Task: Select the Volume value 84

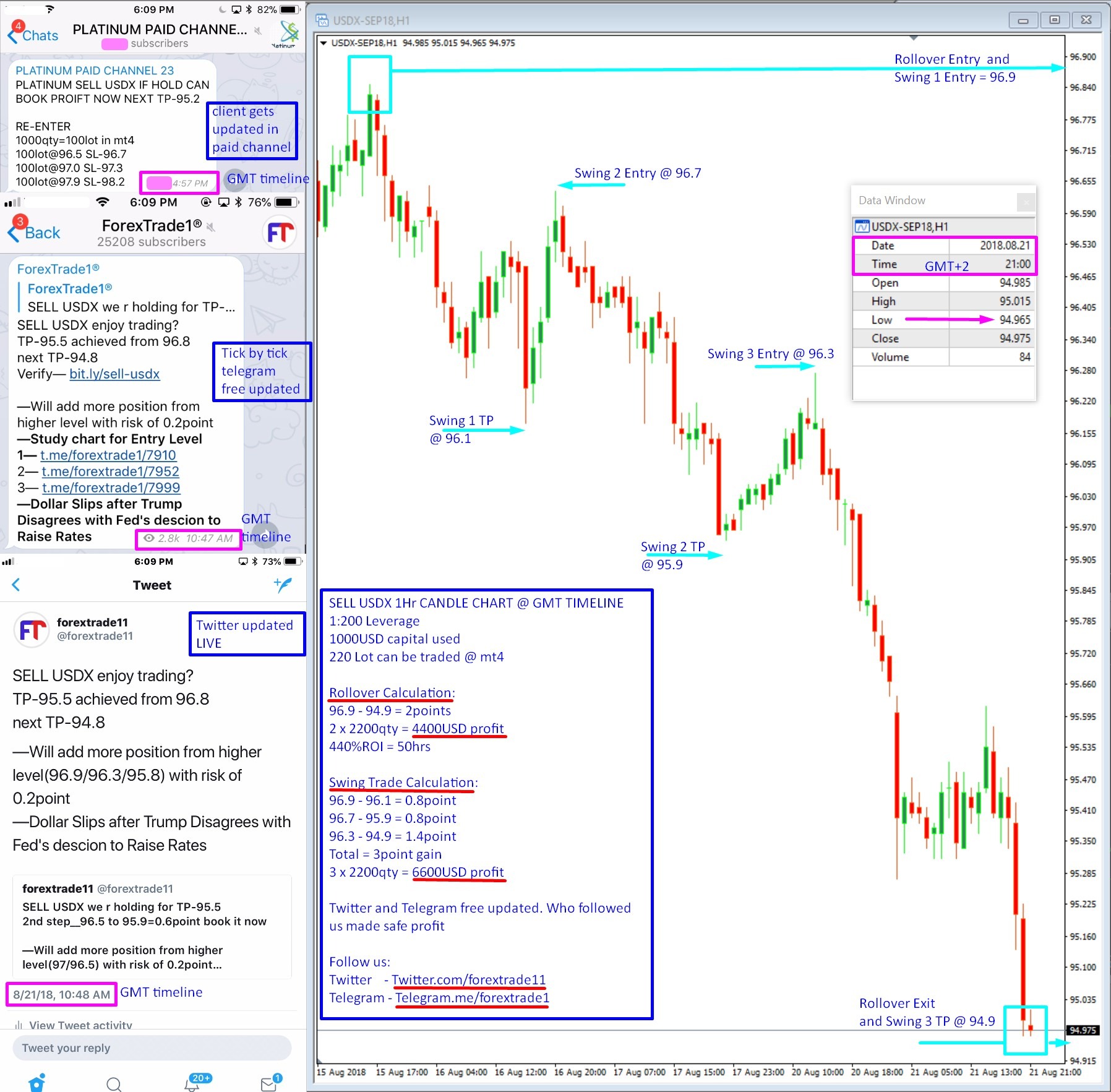Action: [x=1024, y=357]
